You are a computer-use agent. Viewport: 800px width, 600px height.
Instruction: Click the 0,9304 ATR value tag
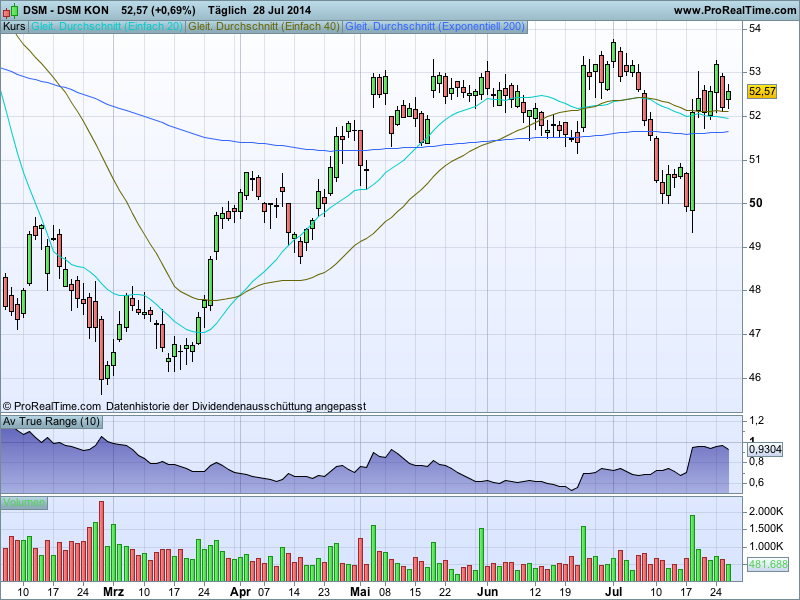coord(765,449)
